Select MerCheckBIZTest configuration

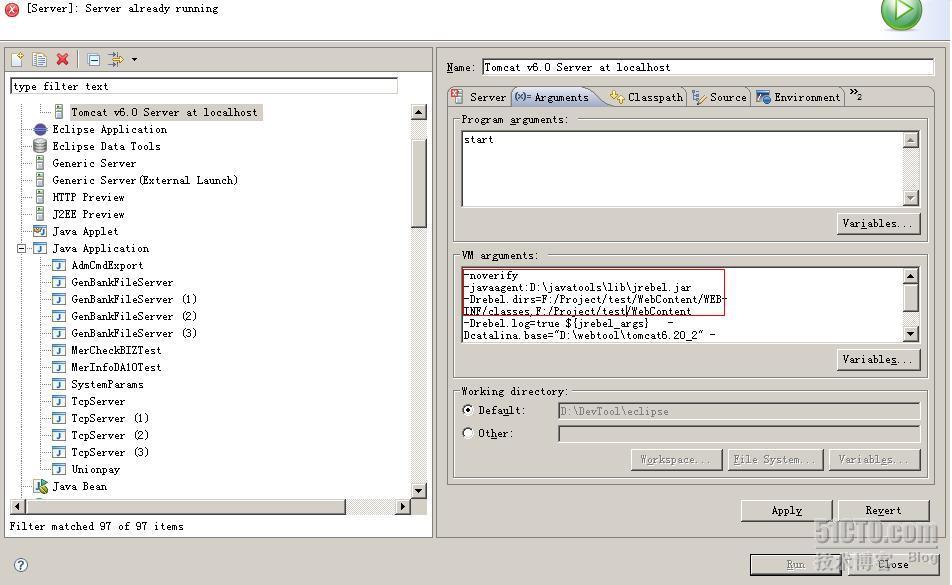pos(116,350)
